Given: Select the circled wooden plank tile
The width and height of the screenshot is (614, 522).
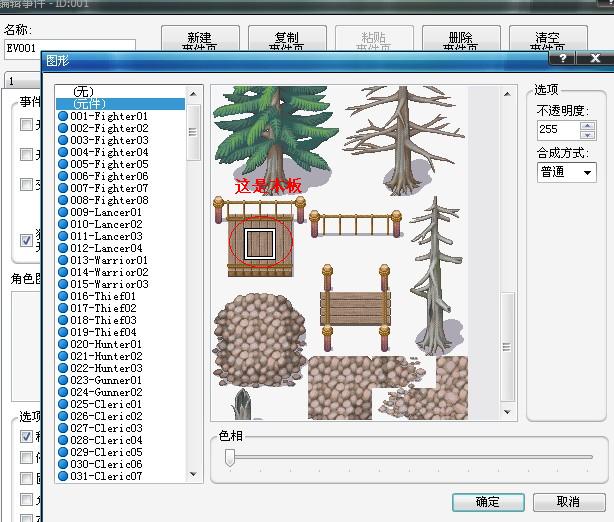Looking at the screenshot, I should [x=260, y=244].
